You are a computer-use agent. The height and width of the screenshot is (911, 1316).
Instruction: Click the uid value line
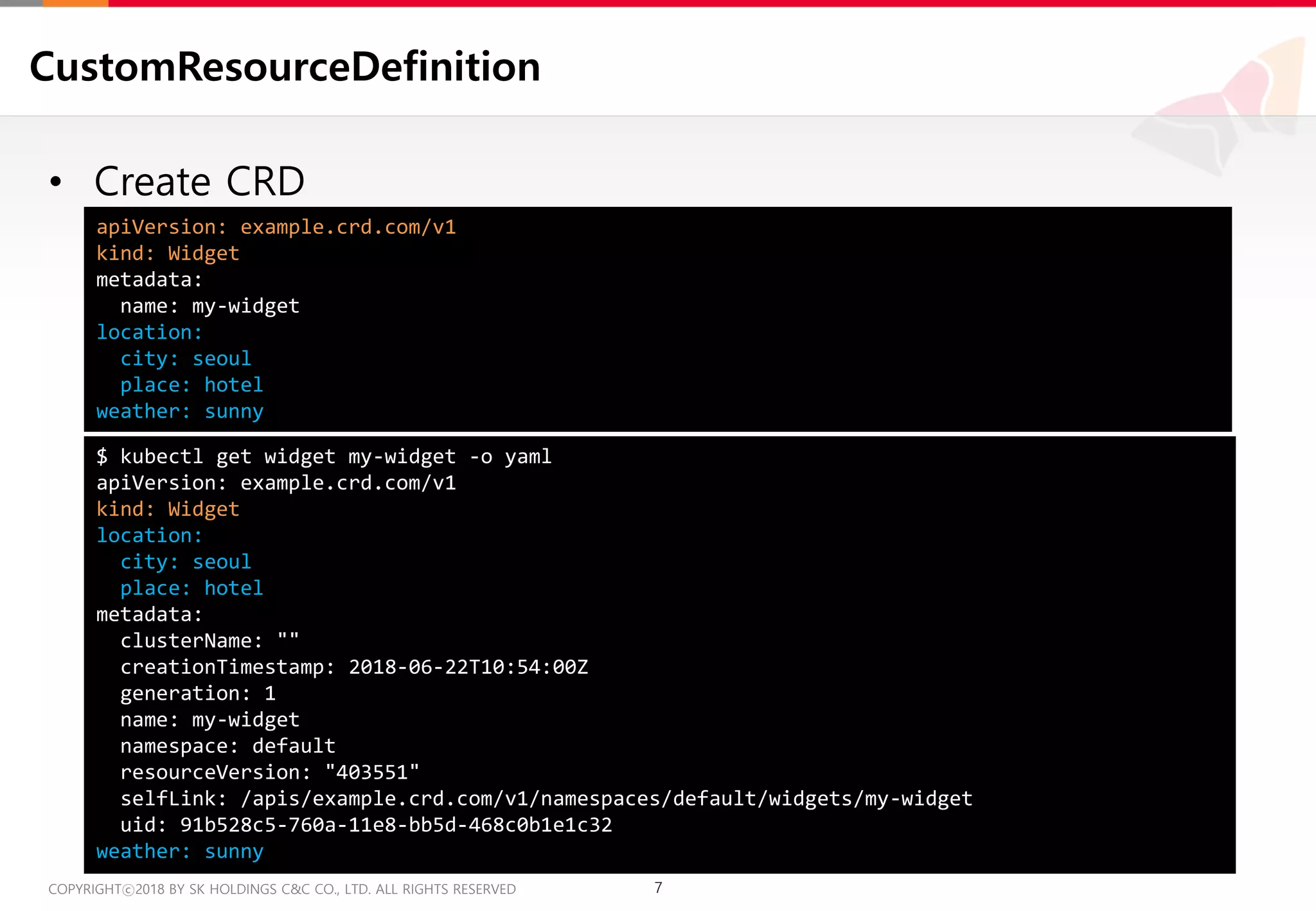[366, 825]
